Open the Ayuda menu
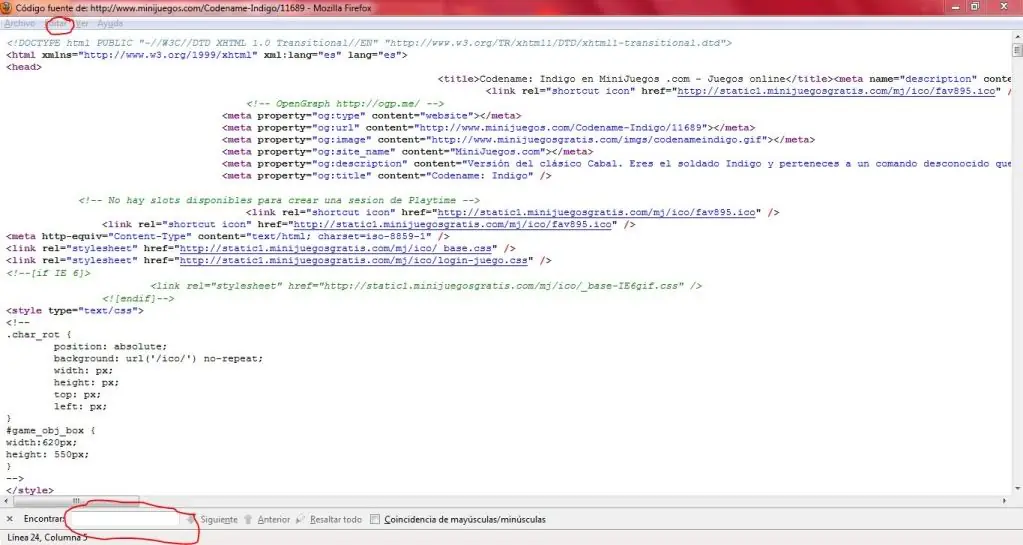Viewport: 1023px width, 545px height. (110, 23)
